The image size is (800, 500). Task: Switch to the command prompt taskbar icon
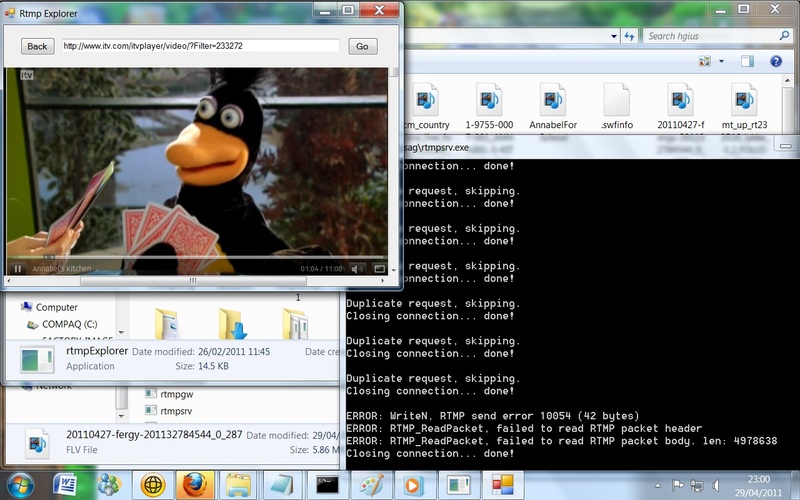click(327, 485)
